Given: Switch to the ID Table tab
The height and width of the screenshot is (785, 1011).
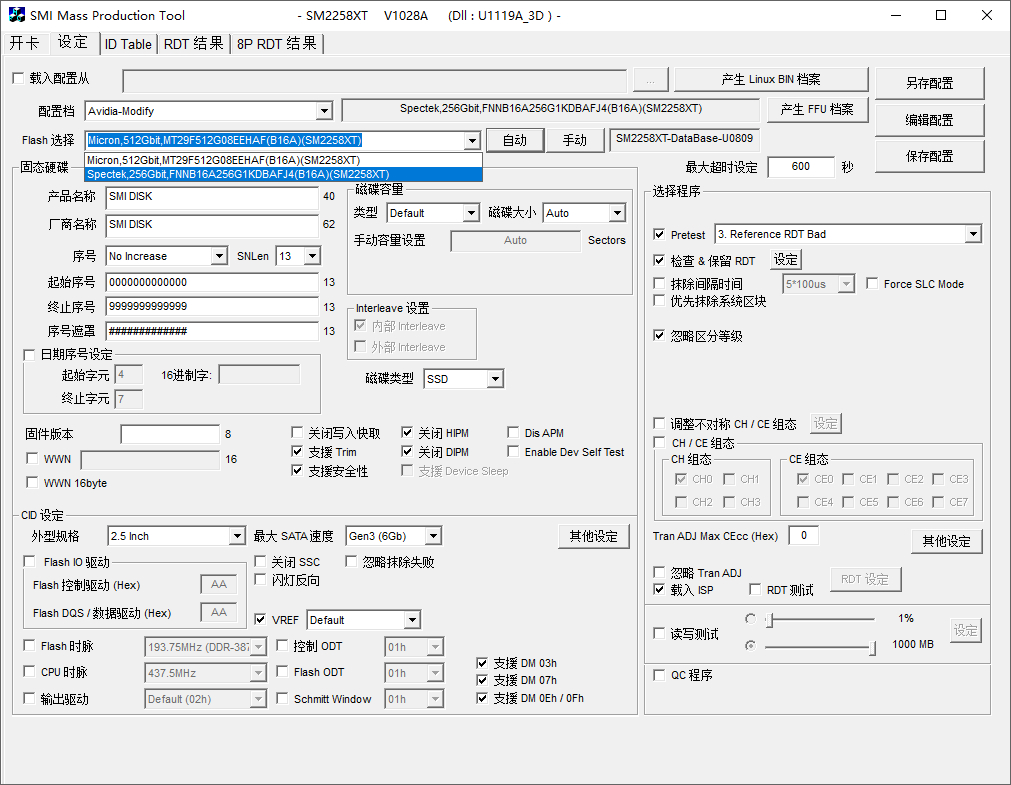Looking at the screenshot, I should tap(128, 44).
